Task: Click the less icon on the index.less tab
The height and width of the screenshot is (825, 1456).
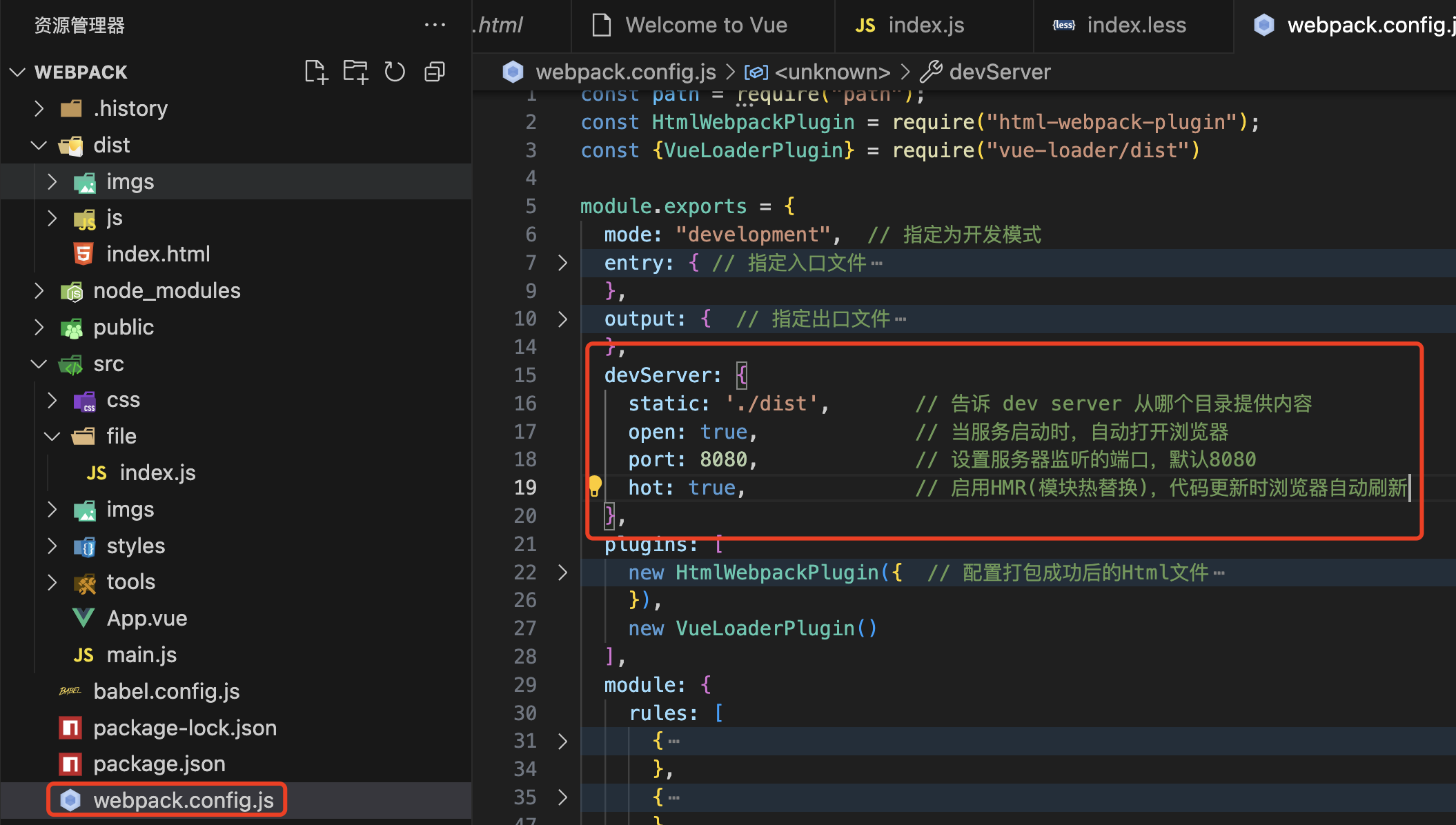Action: [1063, 25]
